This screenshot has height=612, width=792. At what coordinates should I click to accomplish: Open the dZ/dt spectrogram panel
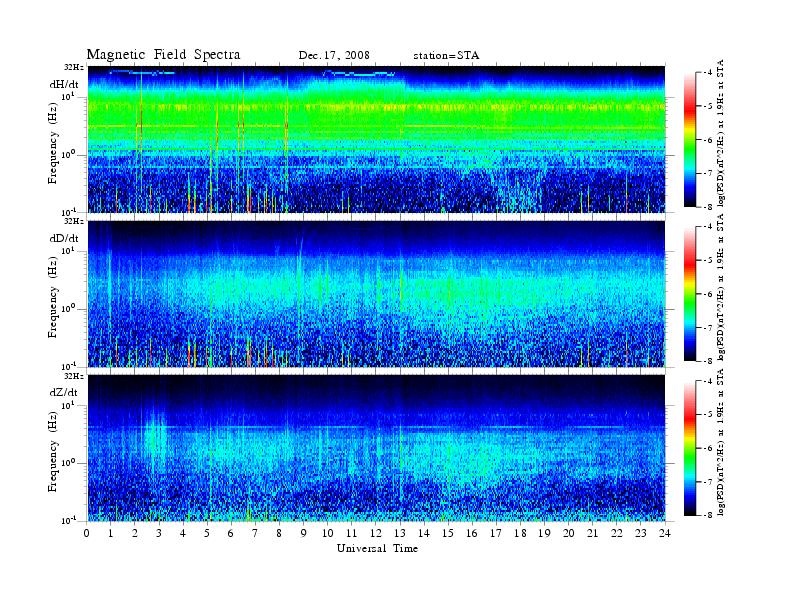tap(376, 448)
